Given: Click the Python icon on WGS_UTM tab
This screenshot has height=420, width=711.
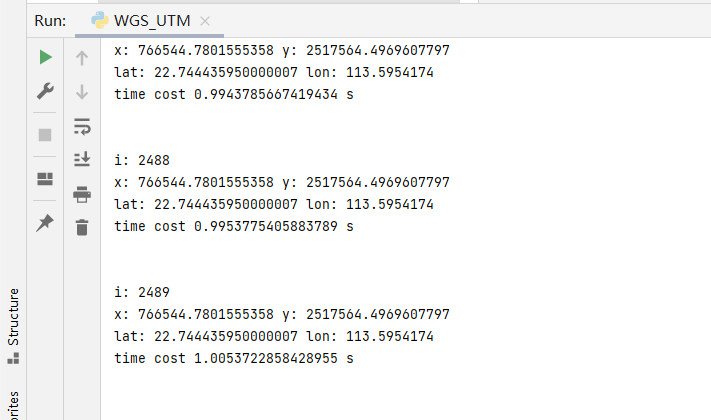Looking at the screenshot, I should (x=100, y=20).
